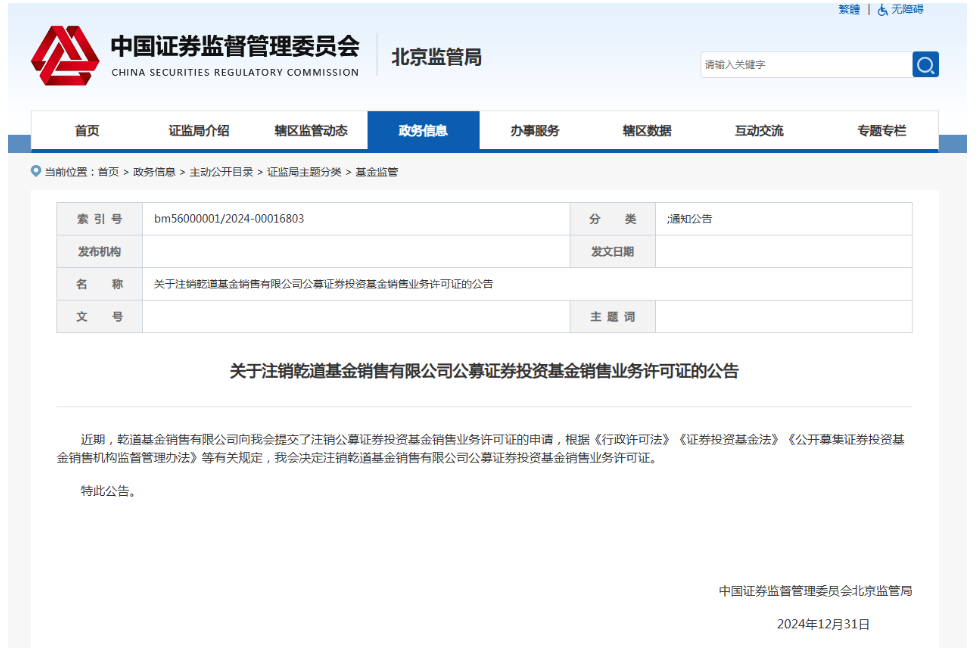Open the 证监局介绍 navigation tab
This screenshot has height=657, width=978.
point(199,130)
